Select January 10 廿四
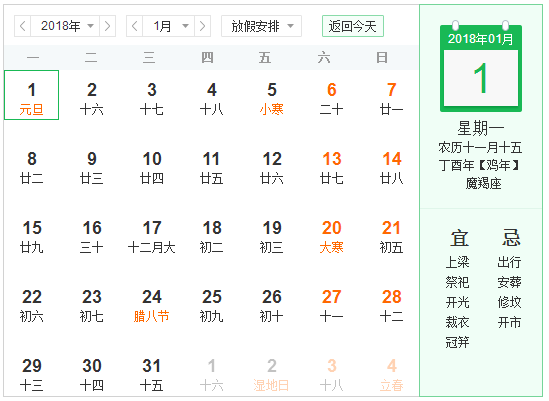The width and height of the screenshot is (549, 401). pos(152,167)
